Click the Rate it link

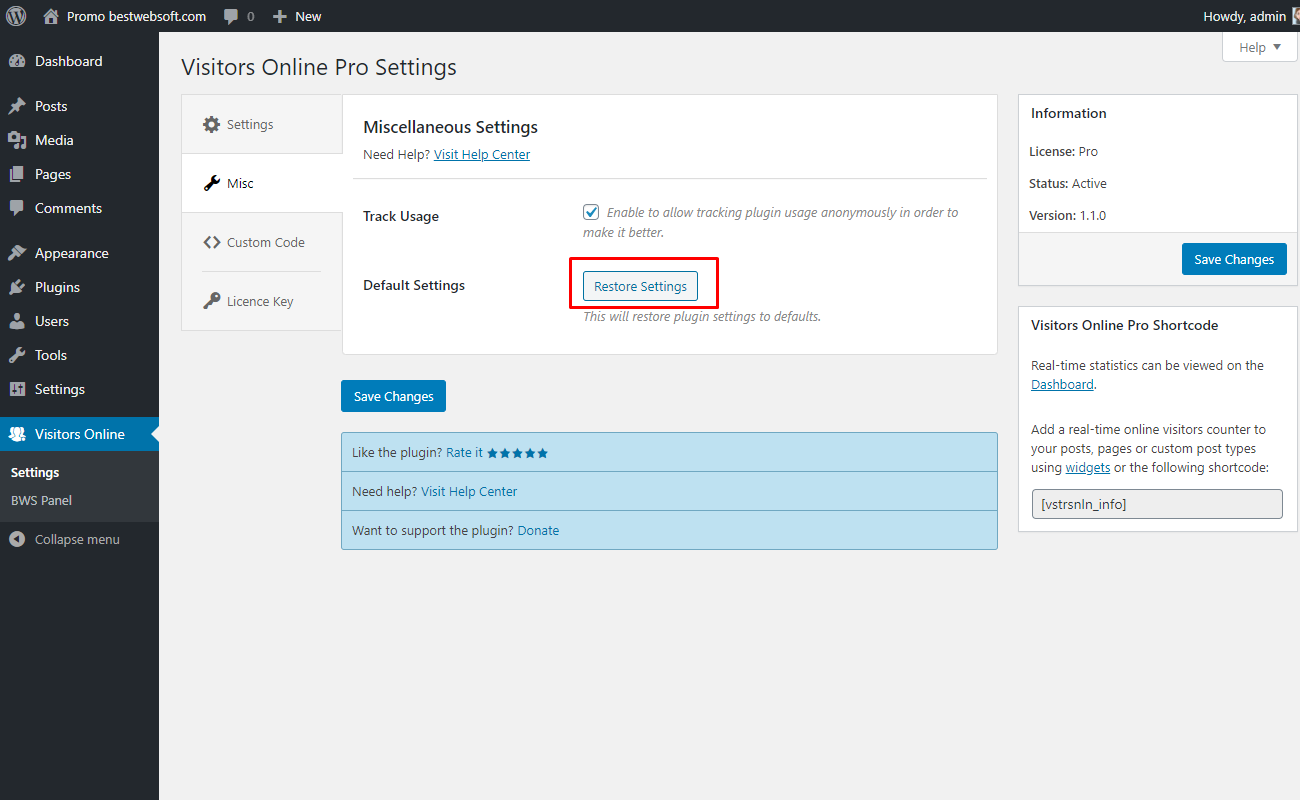click(x=464, y=452)
